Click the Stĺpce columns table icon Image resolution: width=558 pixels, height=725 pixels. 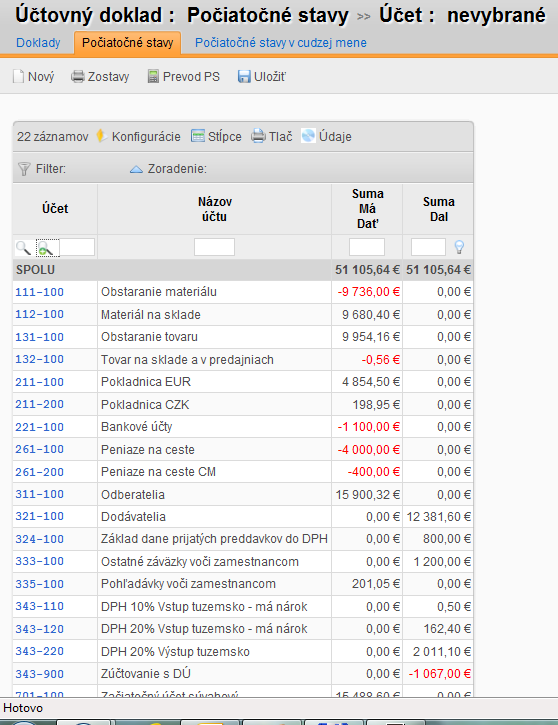(198, 136)
